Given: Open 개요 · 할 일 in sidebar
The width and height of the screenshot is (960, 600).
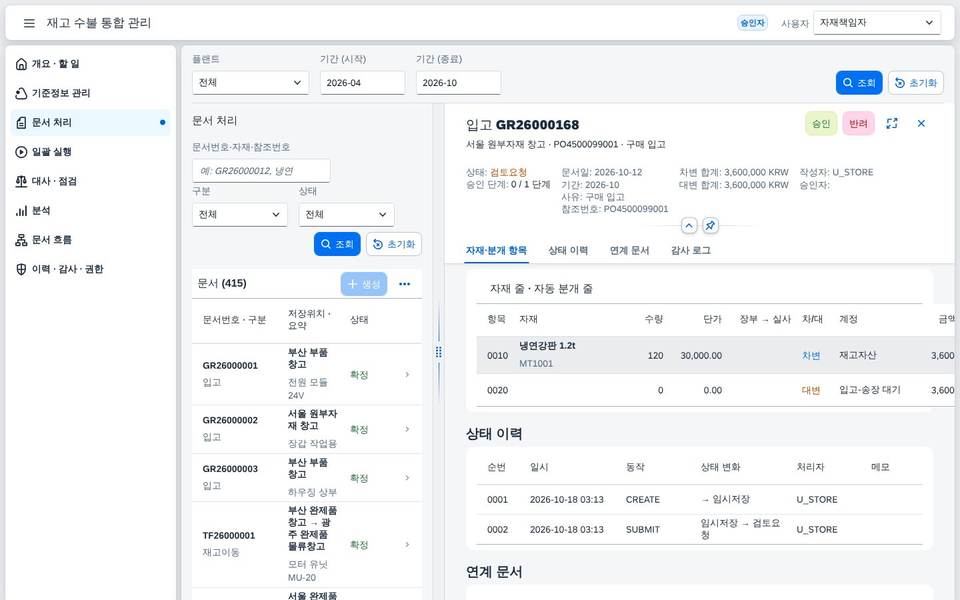Looking at the screenshot, I should pos(90,64).
